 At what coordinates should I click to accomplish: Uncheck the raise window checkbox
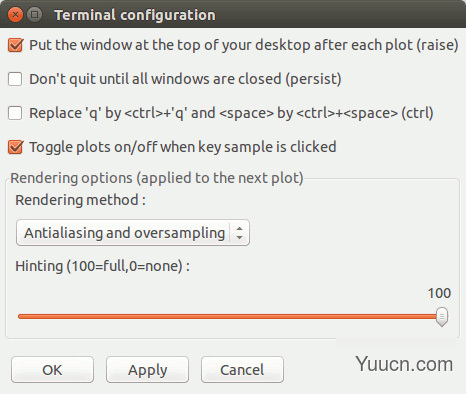[15, 45]
